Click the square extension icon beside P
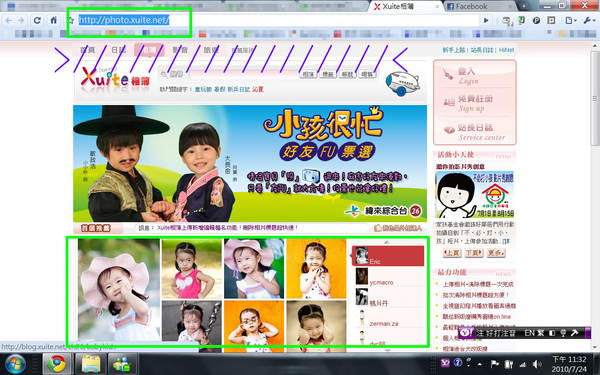600x375 pixels. click(551, 20)
